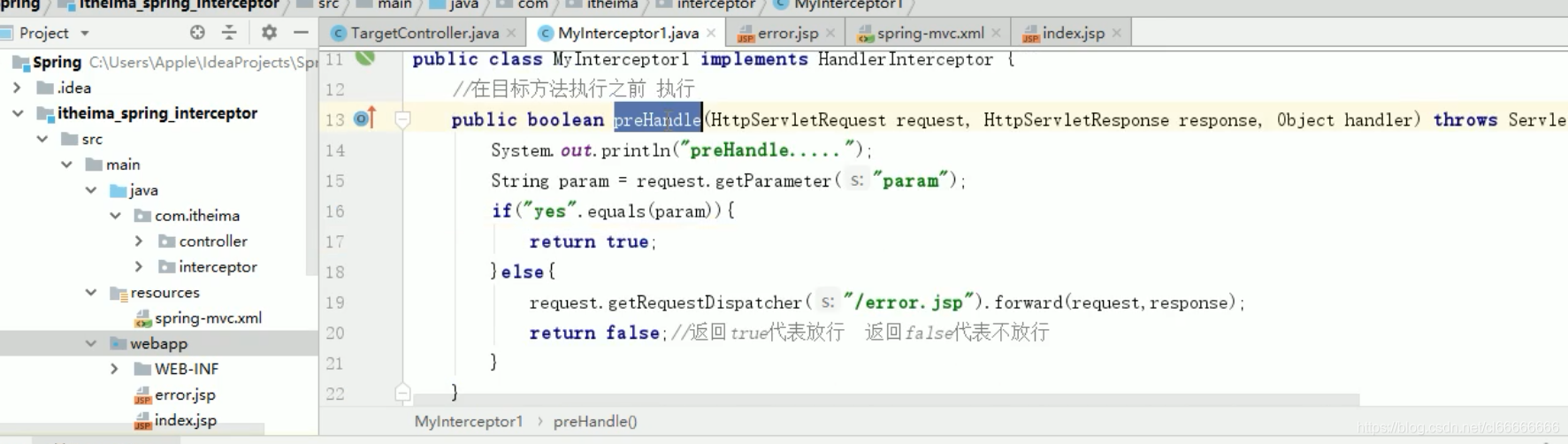Click the Project panel horizontal scrollbar
Image resolution: width=1568 pixels, height=444 pixels.
click(x=133, y=428)
